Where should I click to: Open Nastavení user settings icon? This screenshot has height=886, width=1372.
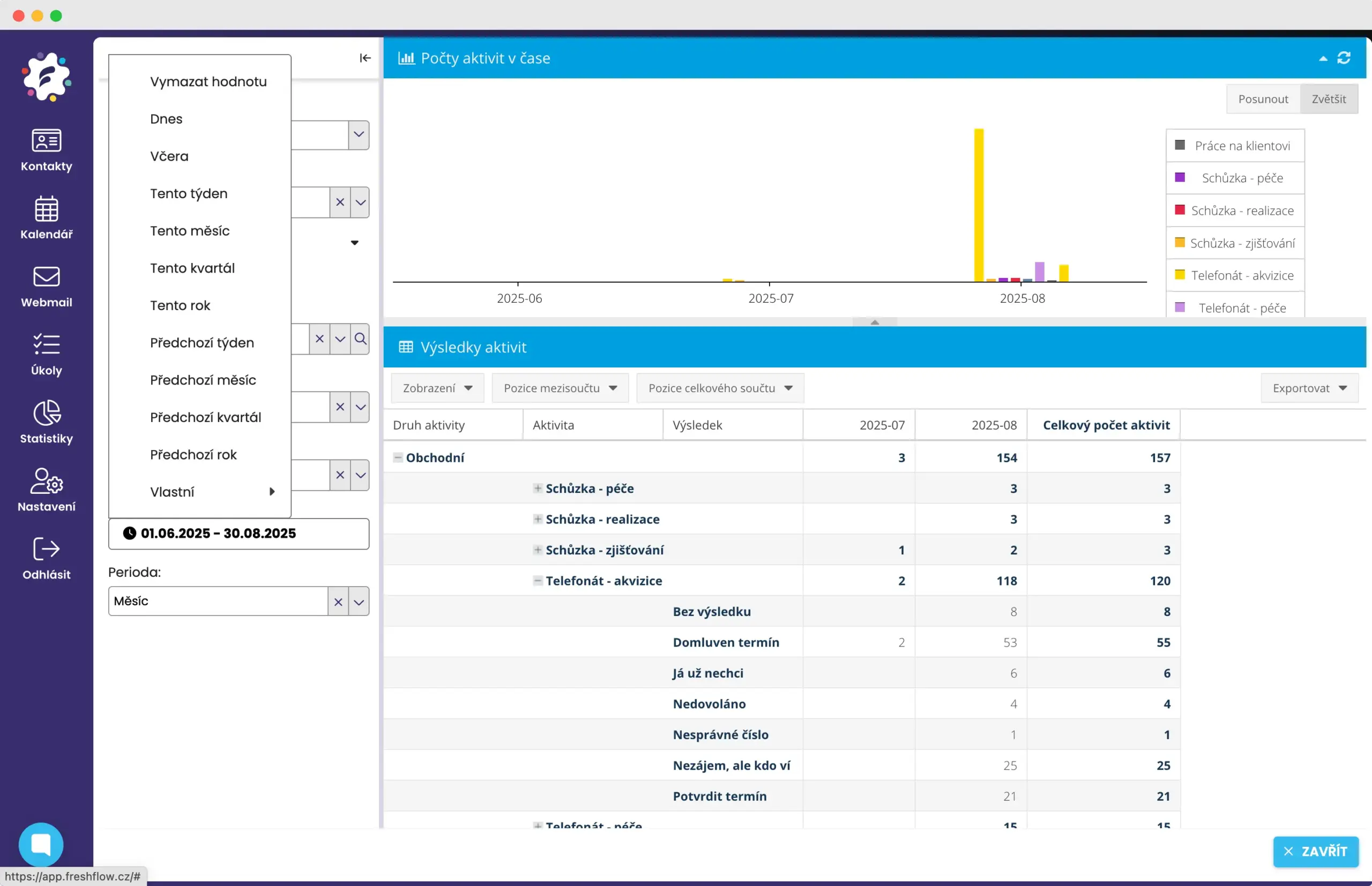click(x=46, y=490)
